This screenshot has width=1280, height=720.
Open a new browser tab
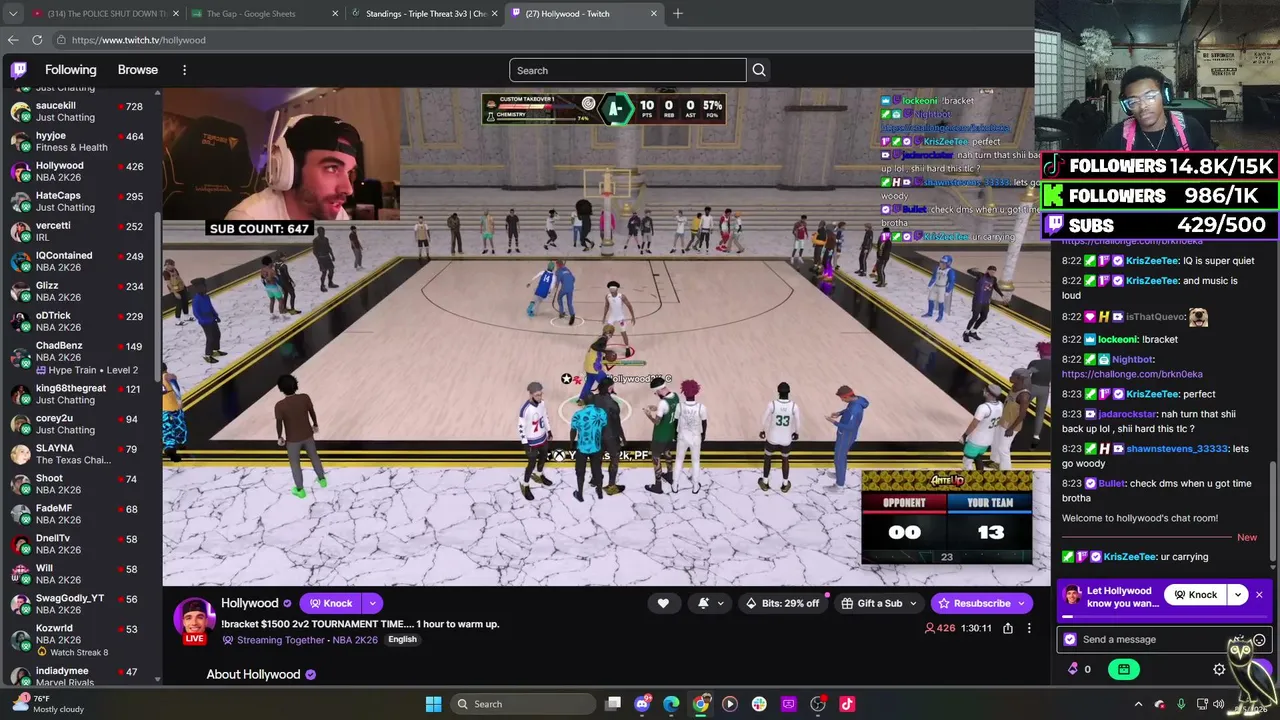(678, 14)
